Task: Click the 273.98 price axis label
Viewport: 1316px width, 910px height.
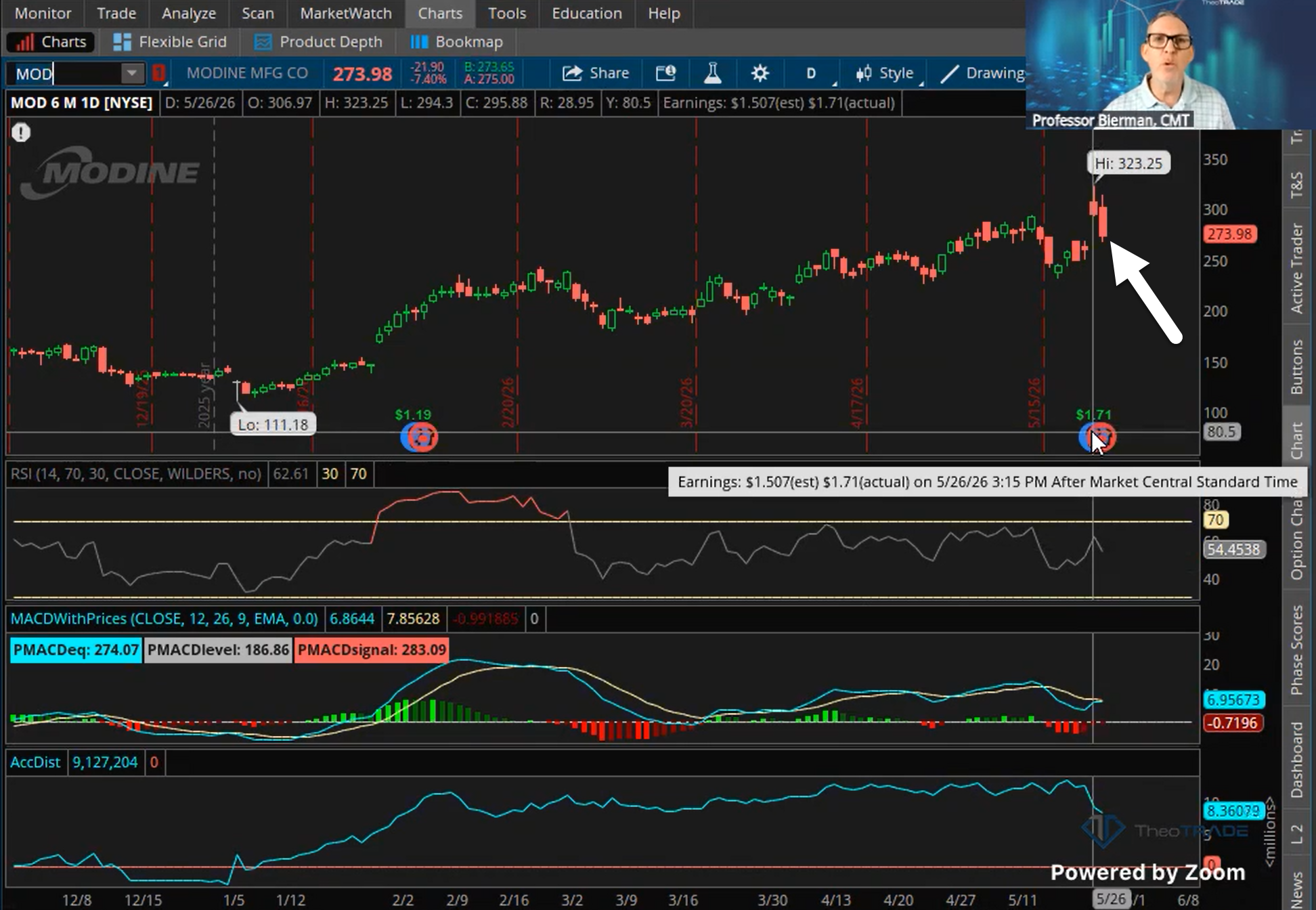Action: [1230, 234]
